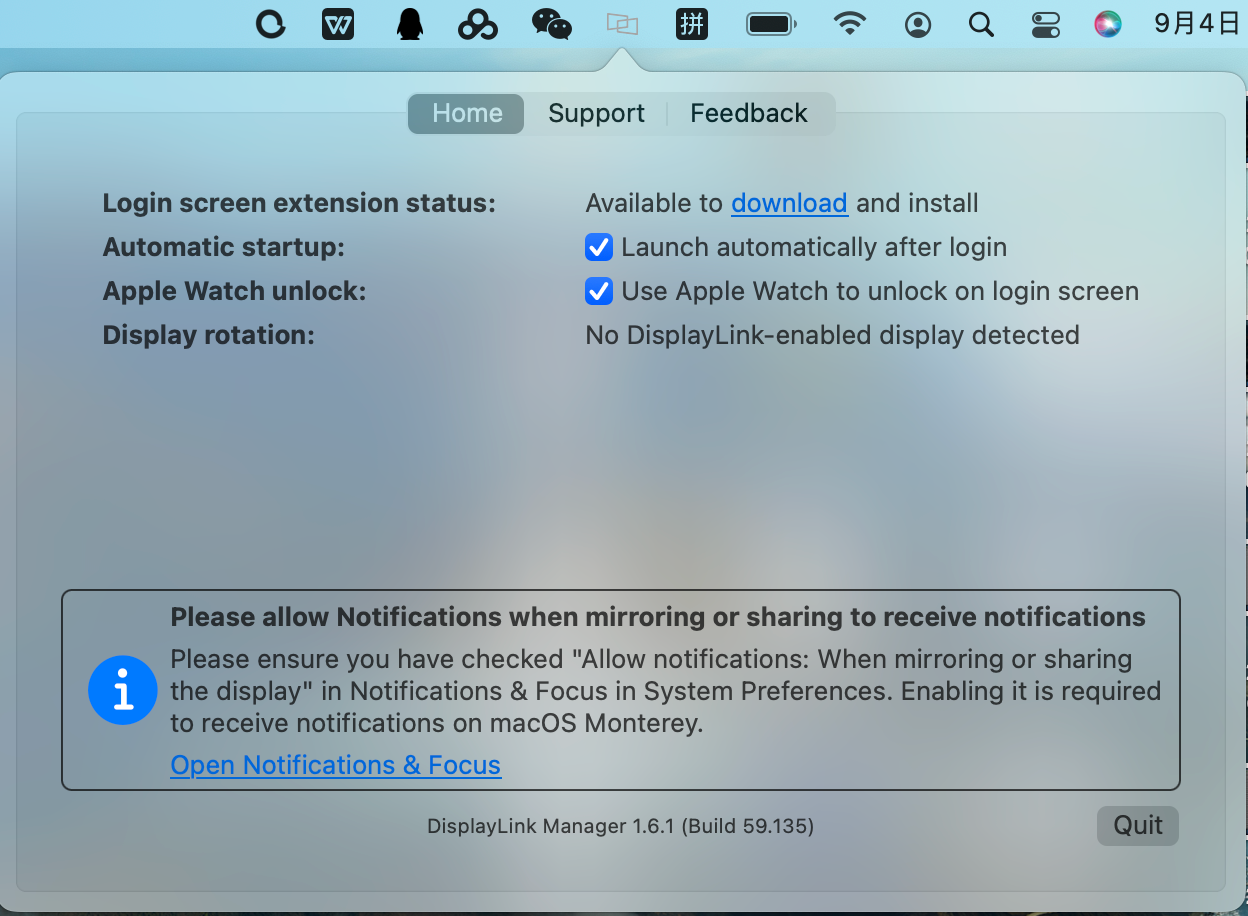Uncheck Launch automatically after login
The width and height of the screenshot is (1248, 916).
[599, 247]
